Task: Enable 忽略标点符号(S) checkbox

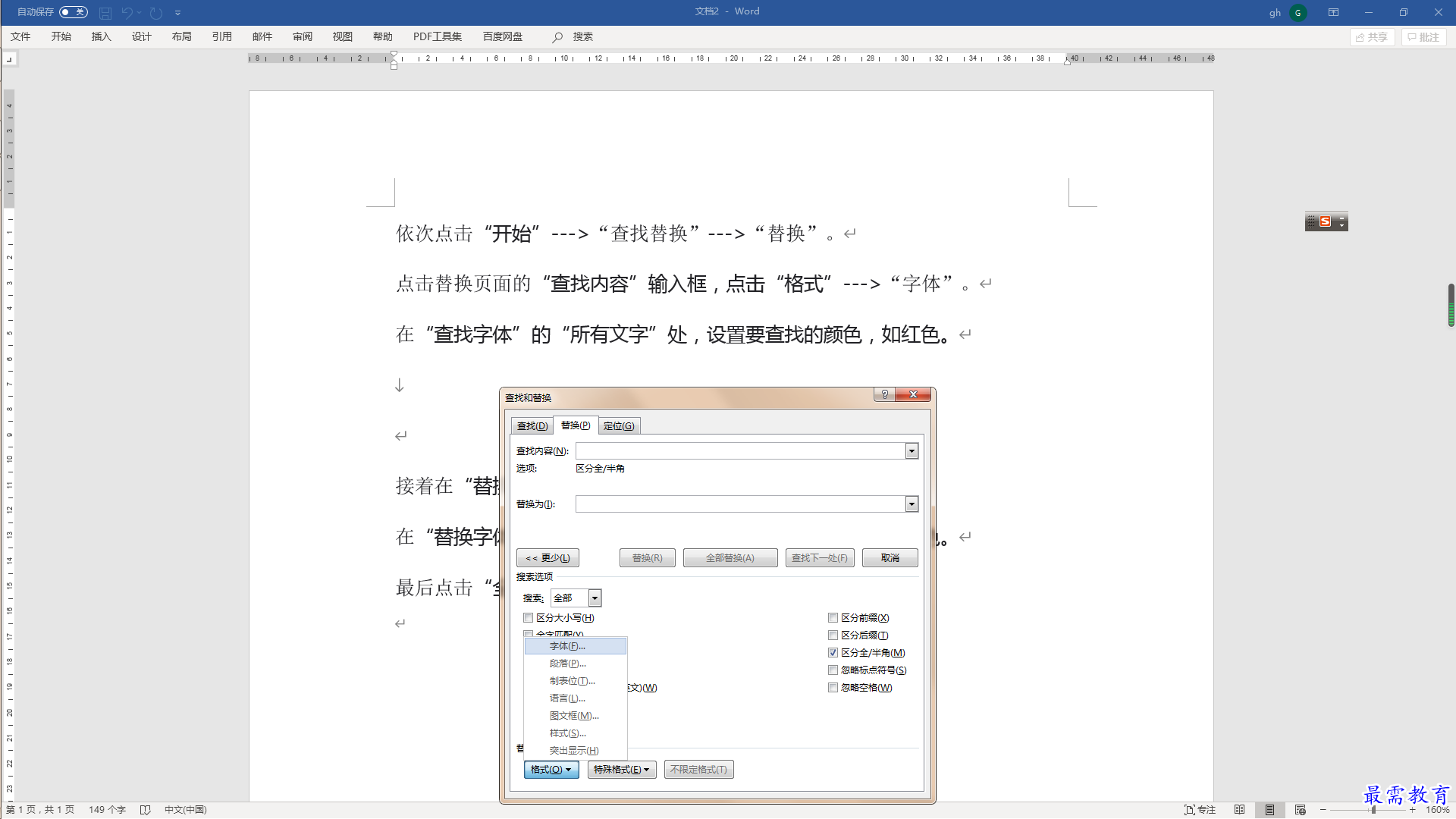Action: click(833, 670)
